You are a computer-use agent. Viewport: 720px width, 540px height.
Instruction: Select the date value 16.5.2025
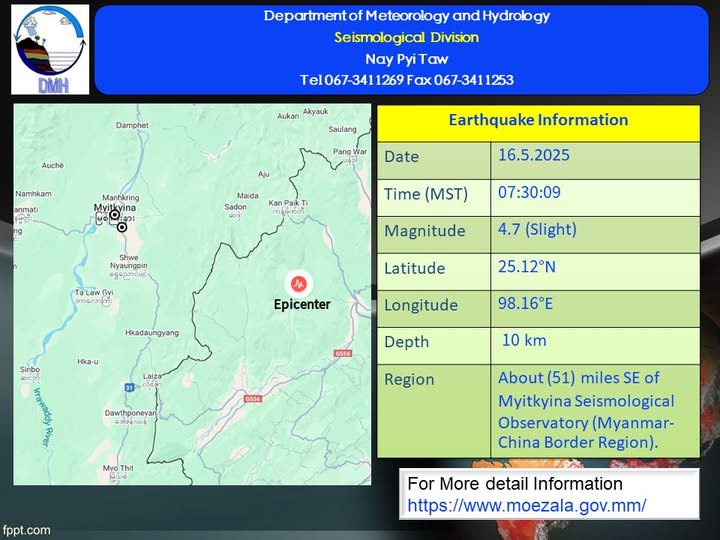coord(532,156)
